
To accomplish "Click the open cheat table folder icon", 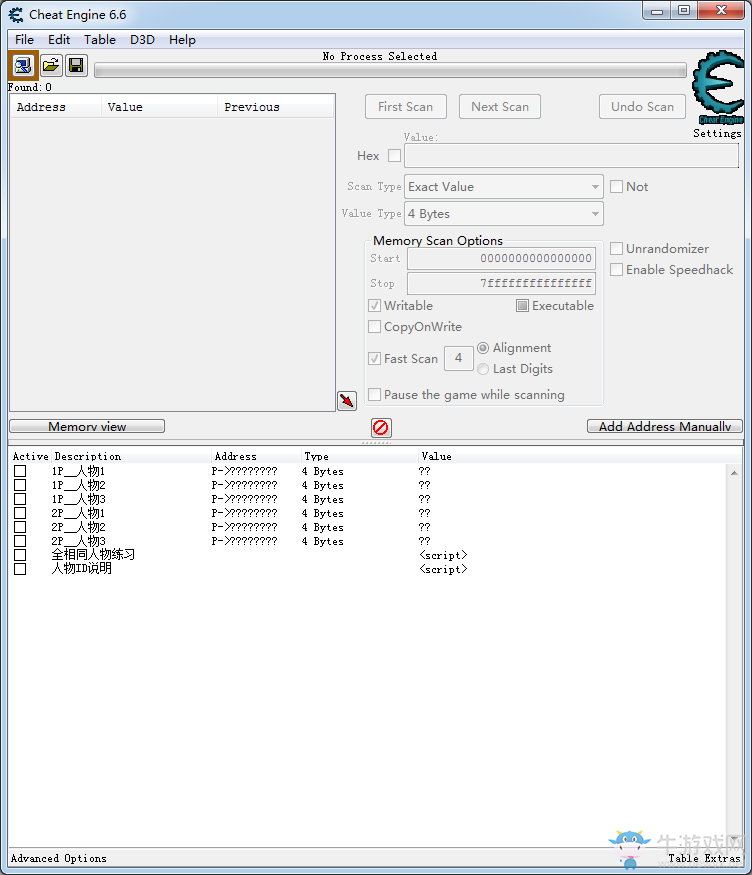I will (x=51, y=66).
